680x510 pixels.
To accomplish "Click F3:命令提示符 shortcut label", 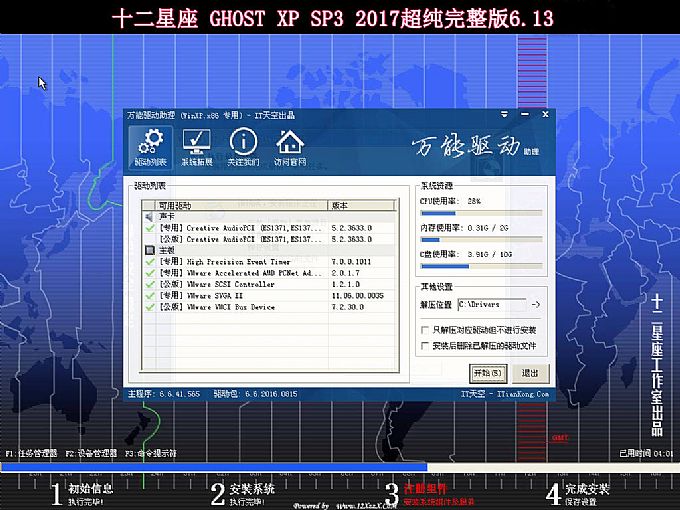I will click(151, 453).
